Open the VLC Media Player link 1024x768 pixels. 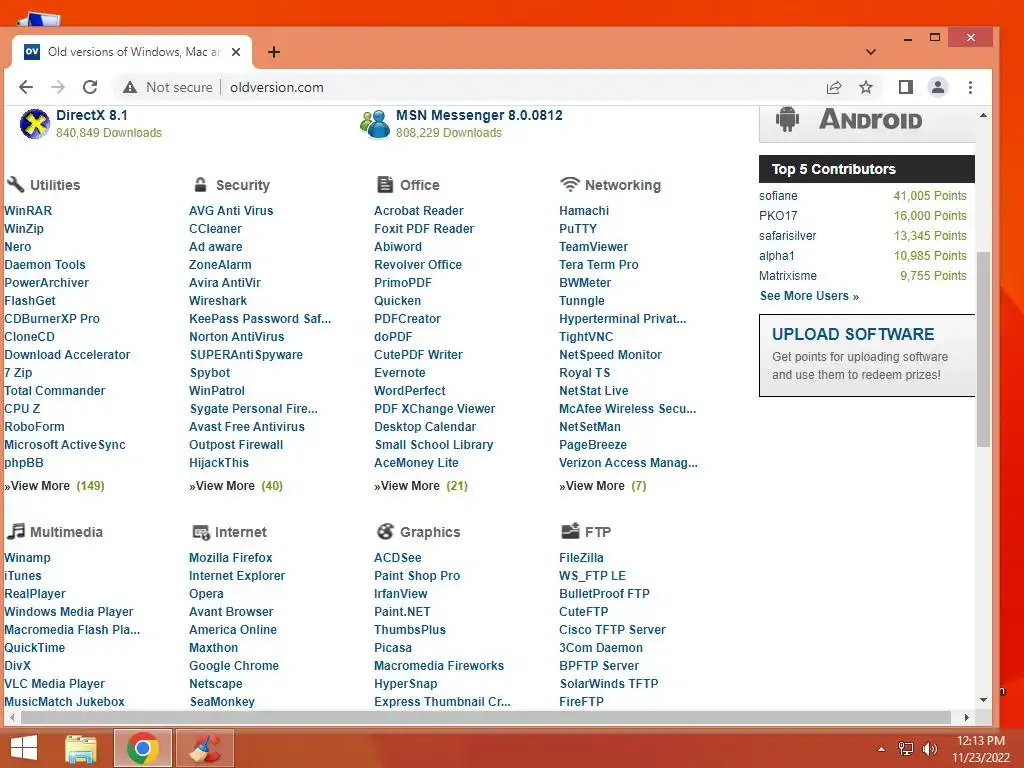(55, 684)
